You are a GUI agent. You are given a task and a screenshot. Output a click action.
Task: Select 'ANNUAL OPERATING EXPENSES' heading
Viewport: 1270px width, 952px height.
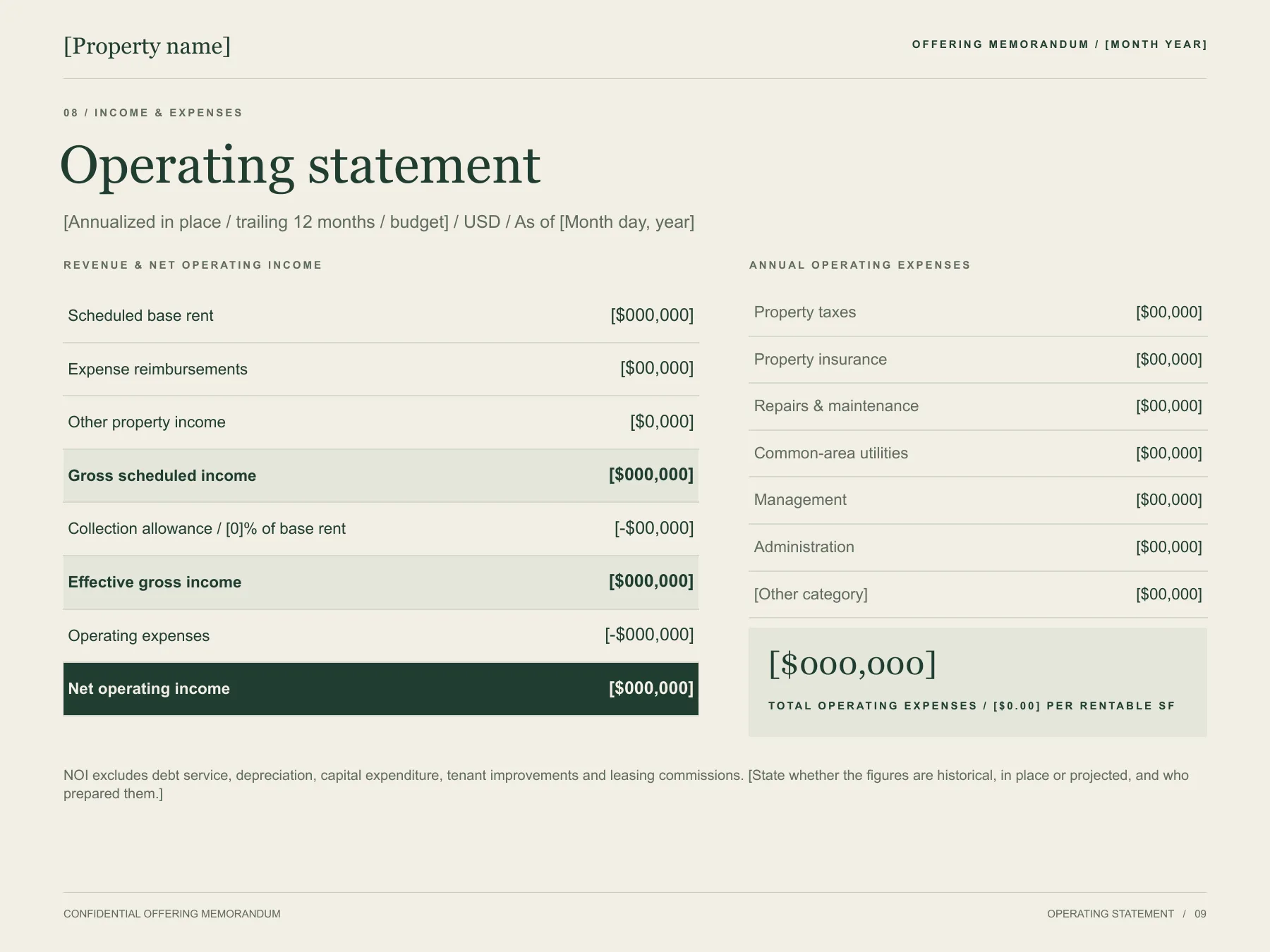[860, 265]
